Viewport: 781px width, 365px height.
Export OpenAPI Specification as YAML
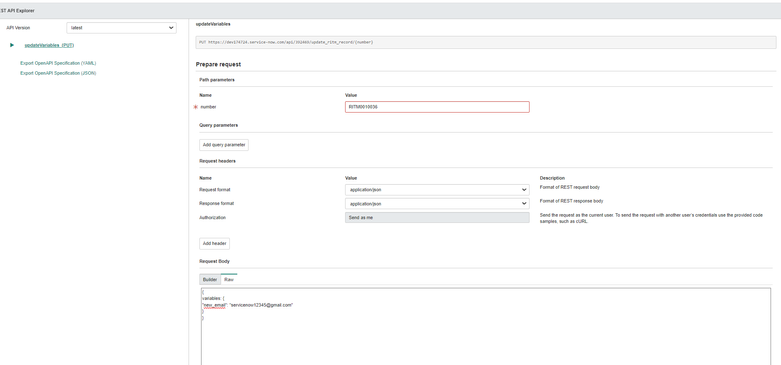(x=58, y=63)
